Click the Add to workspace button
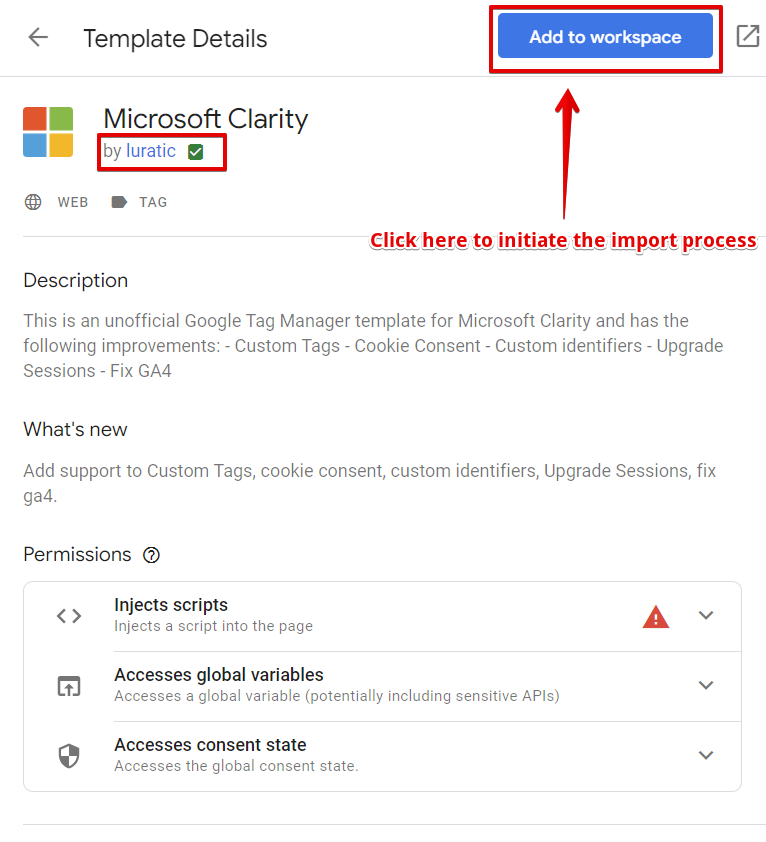766x842 pixels. click(605, 36)
